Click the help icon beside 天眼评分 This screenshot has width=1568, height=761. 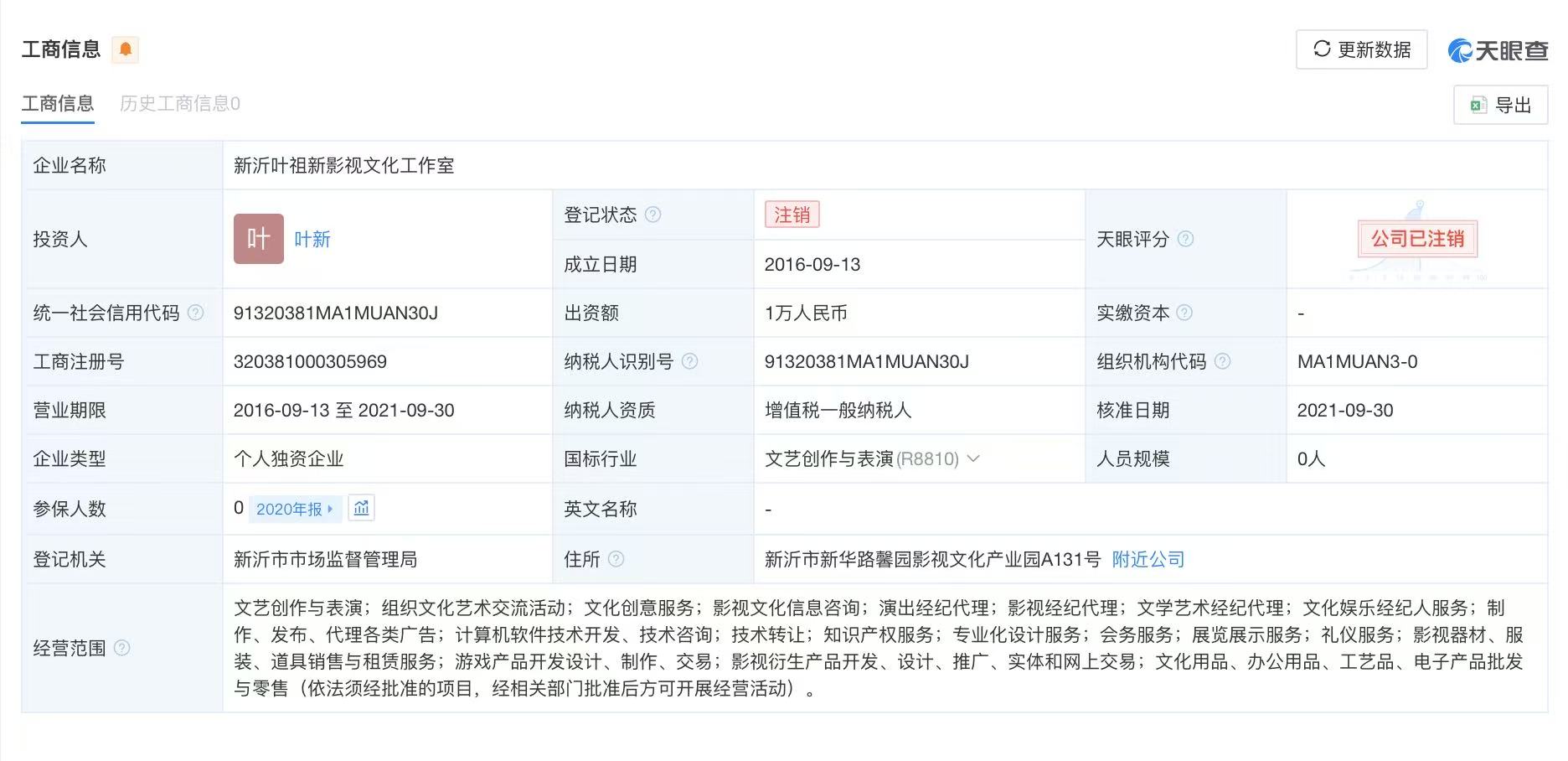1185,239
